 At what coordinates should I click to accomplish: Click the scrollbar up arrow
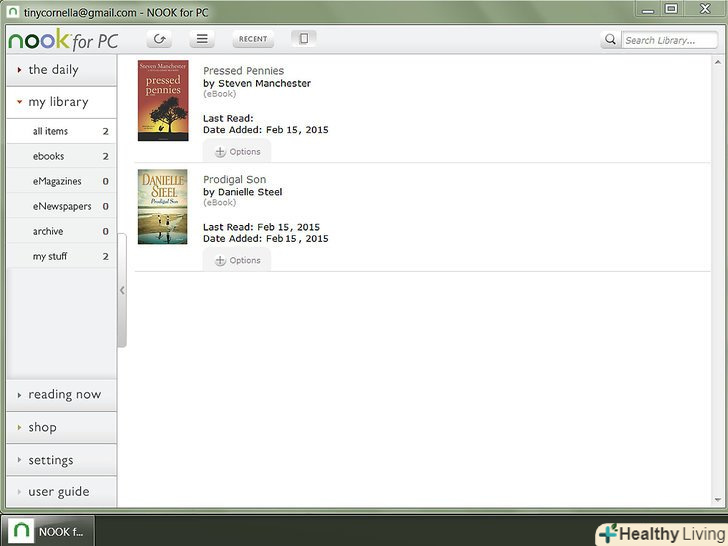click(718, 62)
